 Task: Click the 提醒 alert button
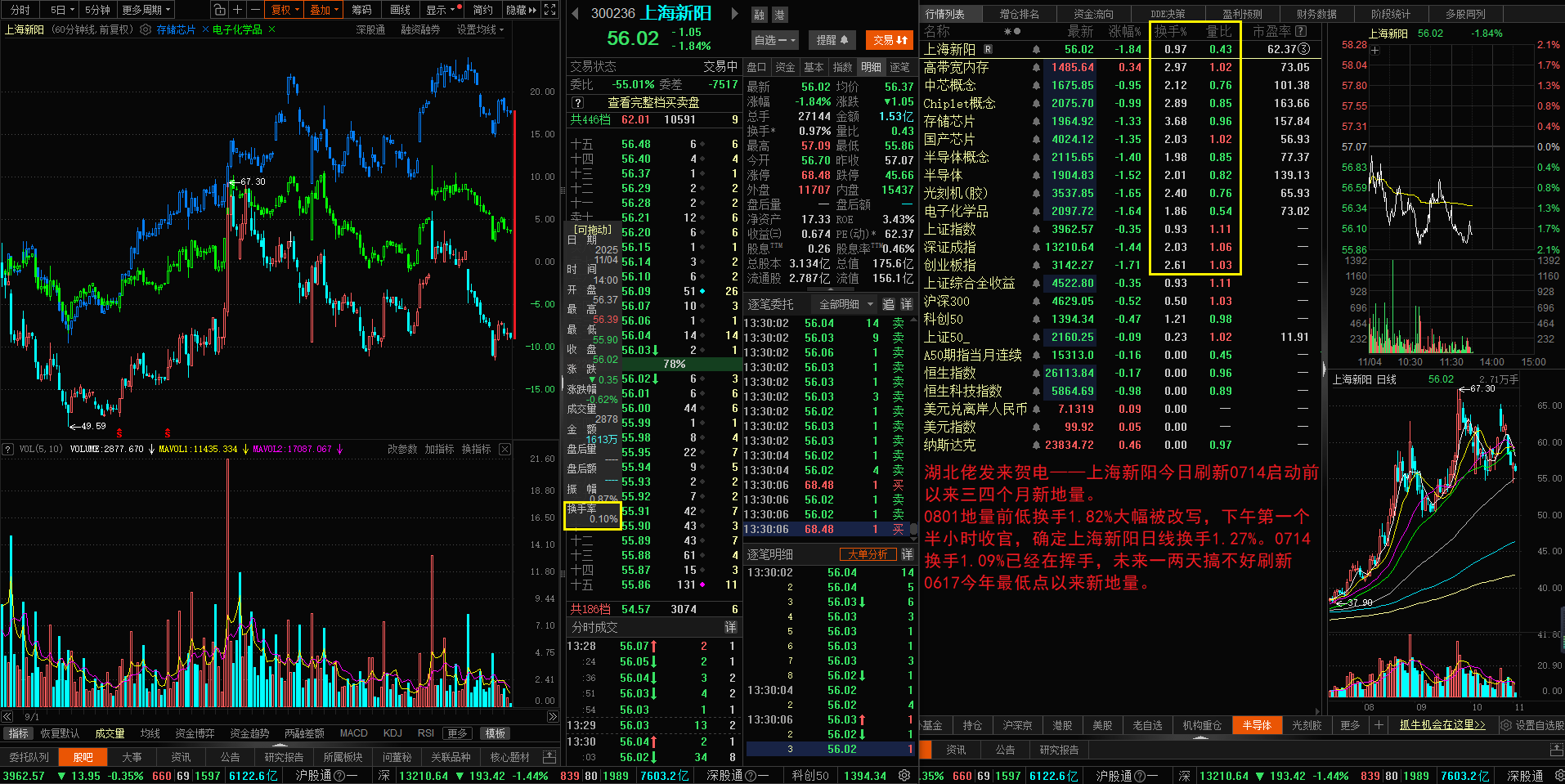point(832,40)
